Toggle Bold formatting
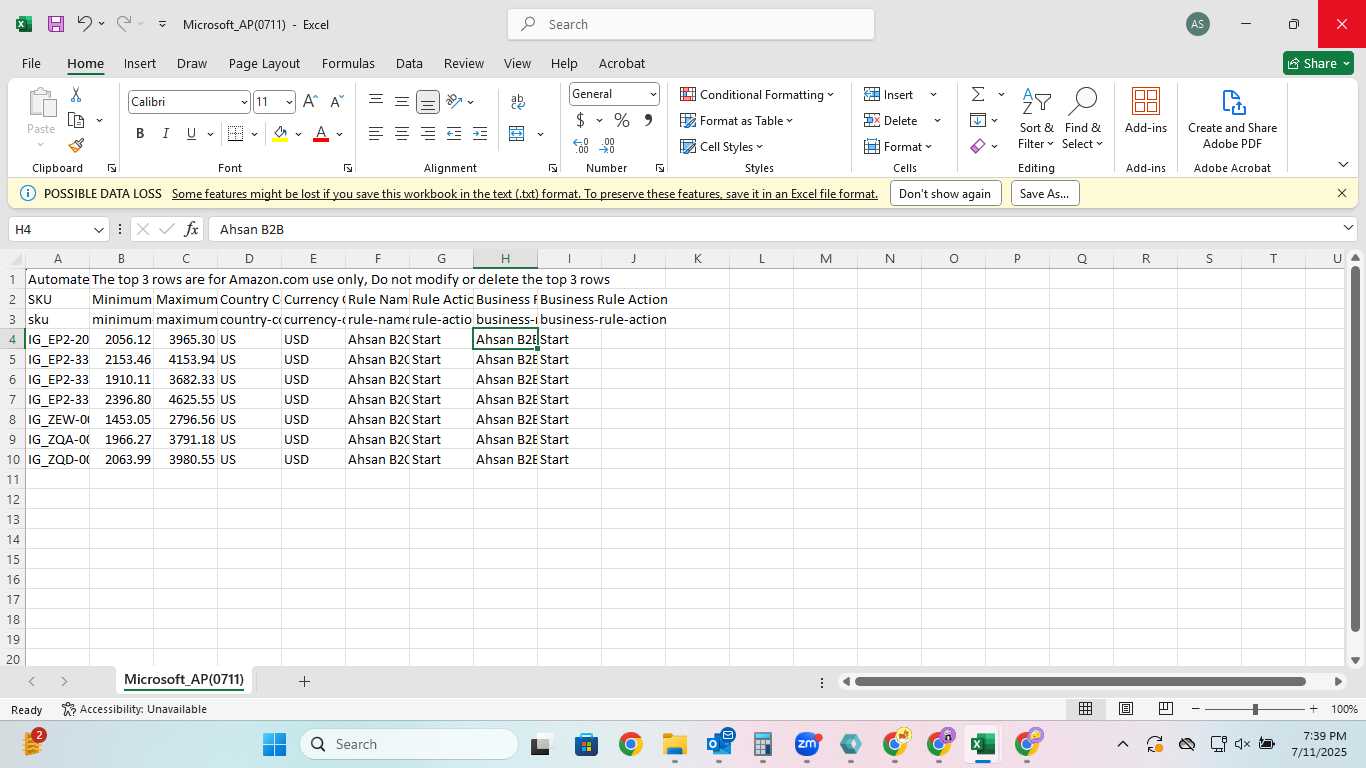 (x=140, y=133)
